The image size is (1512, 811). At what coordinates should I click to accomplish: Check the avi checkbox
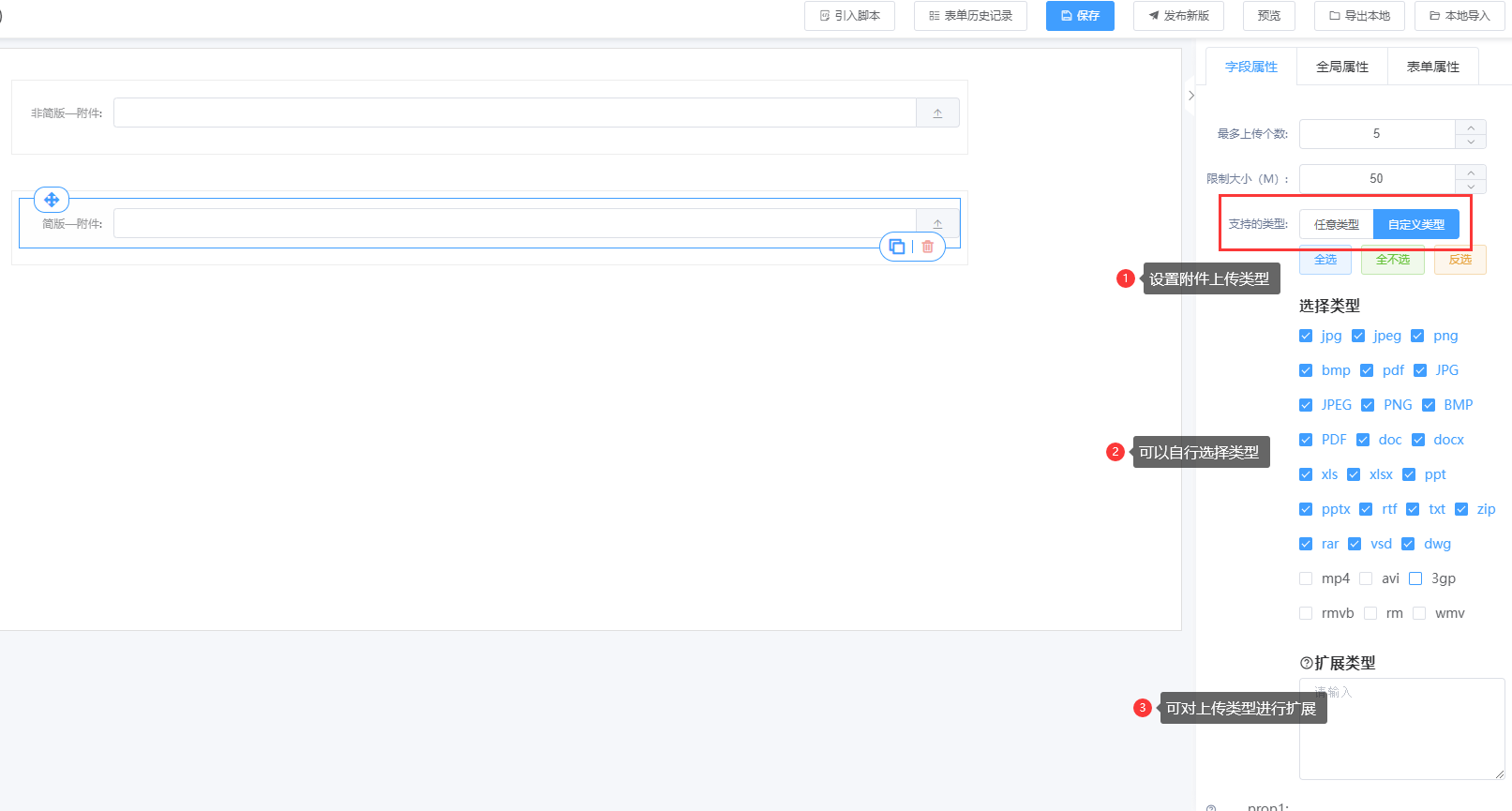click(x=1366, y=578)
